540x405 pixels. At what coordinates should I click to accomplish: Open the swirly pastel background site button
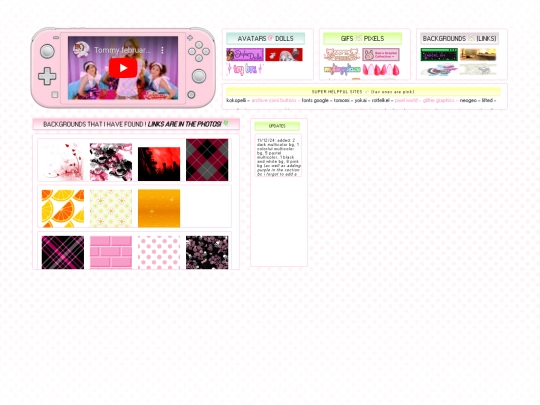click(x=439, y=70)
